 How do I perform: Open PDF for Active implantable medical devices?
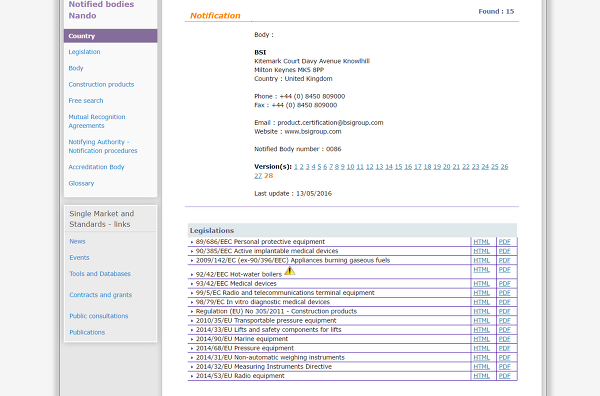point(505,251)
